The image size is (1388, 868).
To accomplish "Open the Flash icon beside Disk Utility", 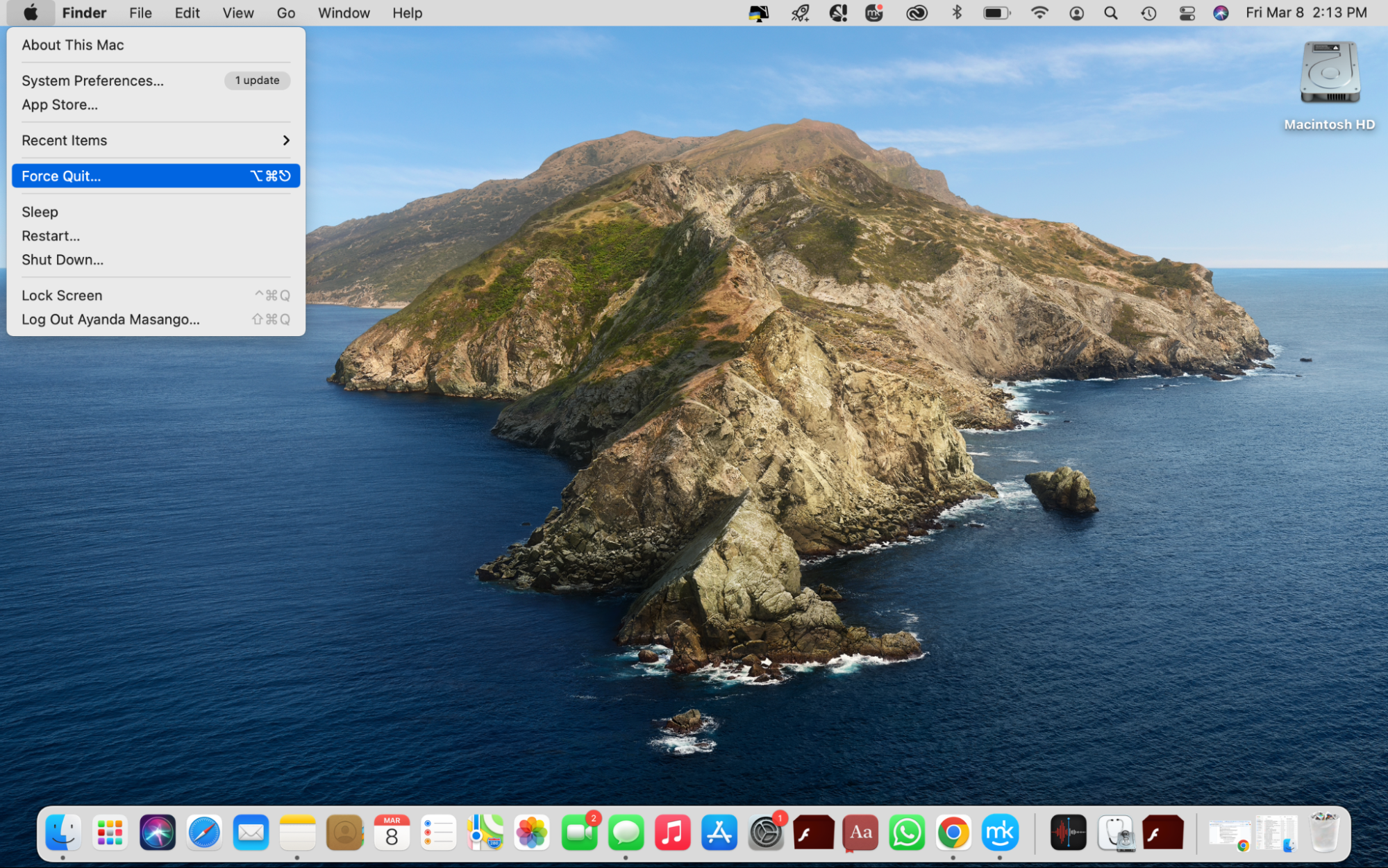I will 1163,833.
